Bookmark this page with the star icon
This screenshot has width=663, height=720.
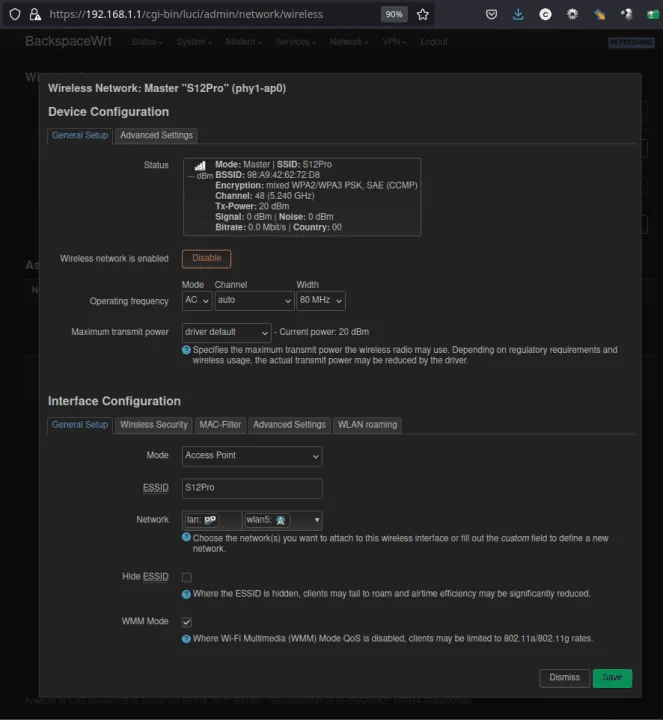(422, 14)
